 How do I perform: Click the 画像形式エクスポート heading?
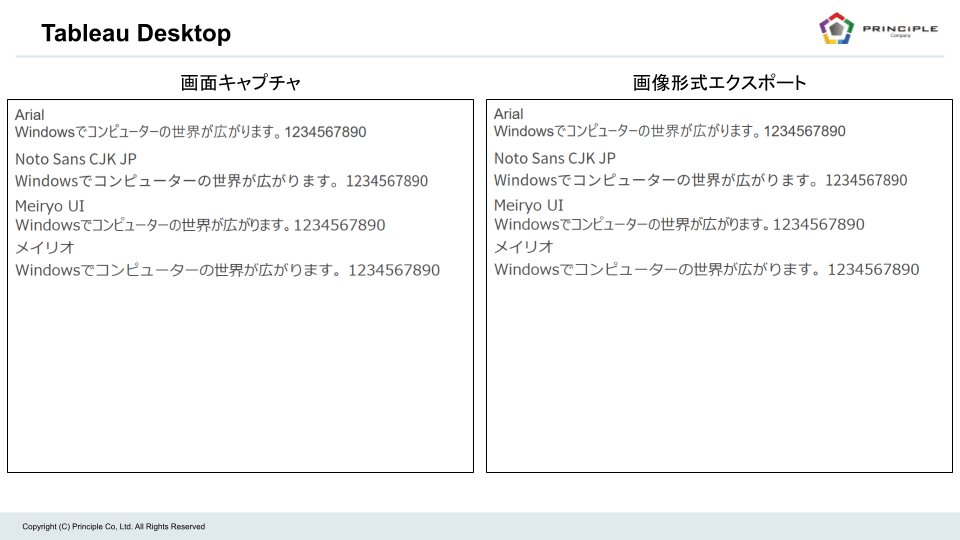719,83
